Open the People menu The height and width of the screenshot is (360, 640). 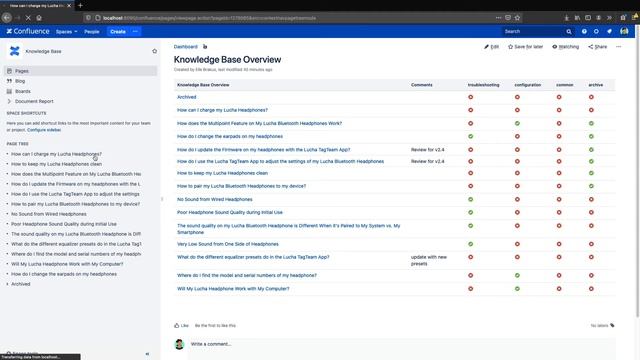click(92, 31)
